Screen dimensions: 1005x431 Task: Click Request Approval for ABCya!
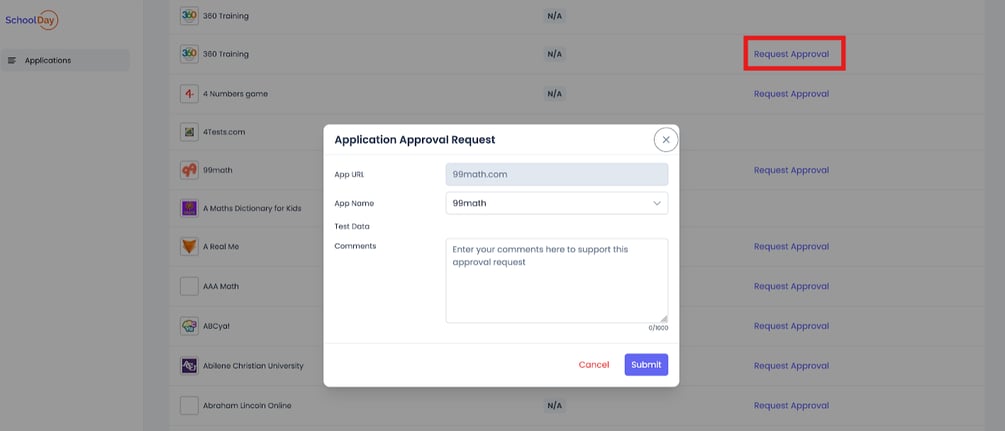(x=792, y=326)
